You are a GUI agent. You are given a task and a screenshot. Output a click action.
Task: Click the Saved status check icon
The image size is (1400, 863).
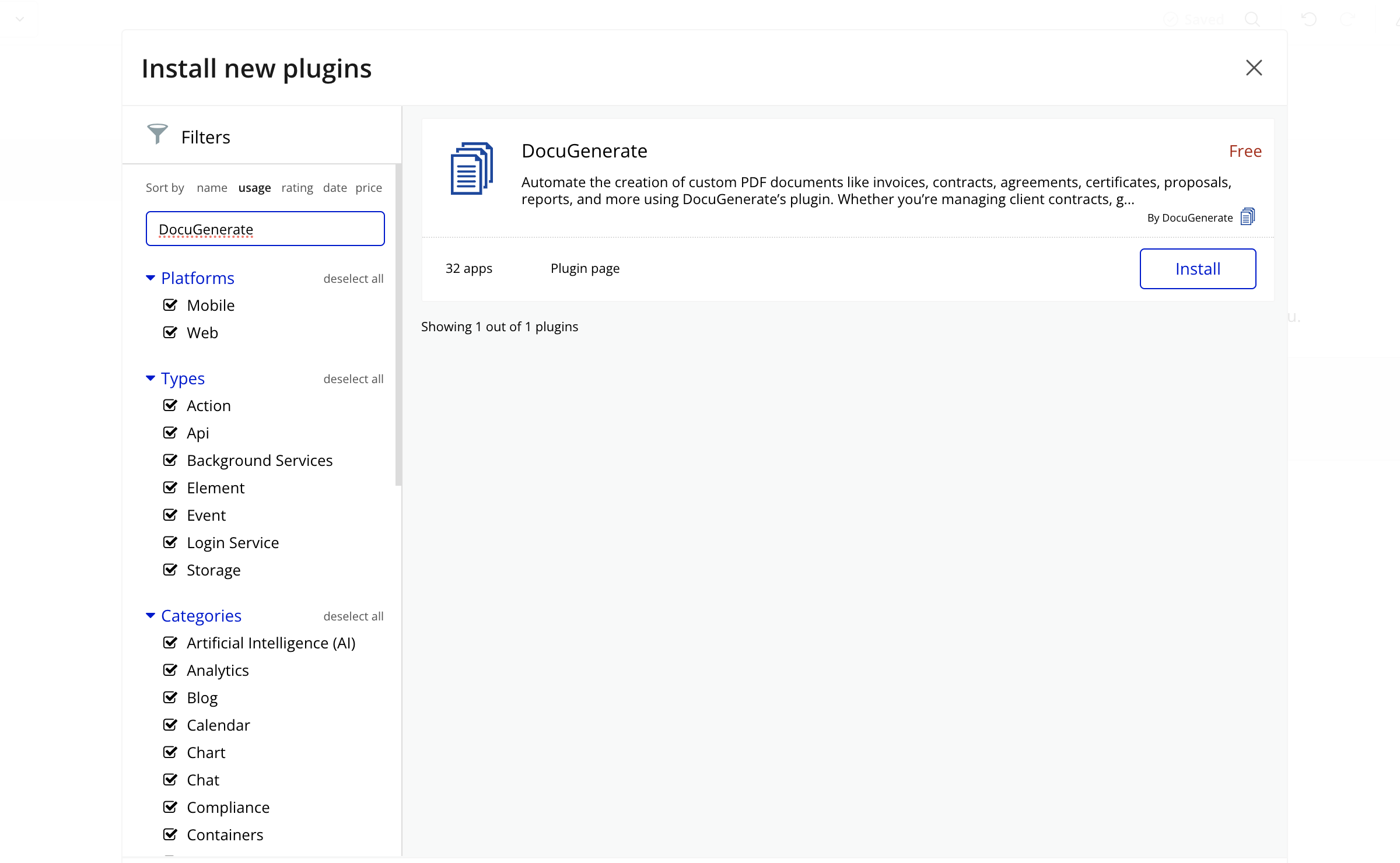pos(1170,20)
